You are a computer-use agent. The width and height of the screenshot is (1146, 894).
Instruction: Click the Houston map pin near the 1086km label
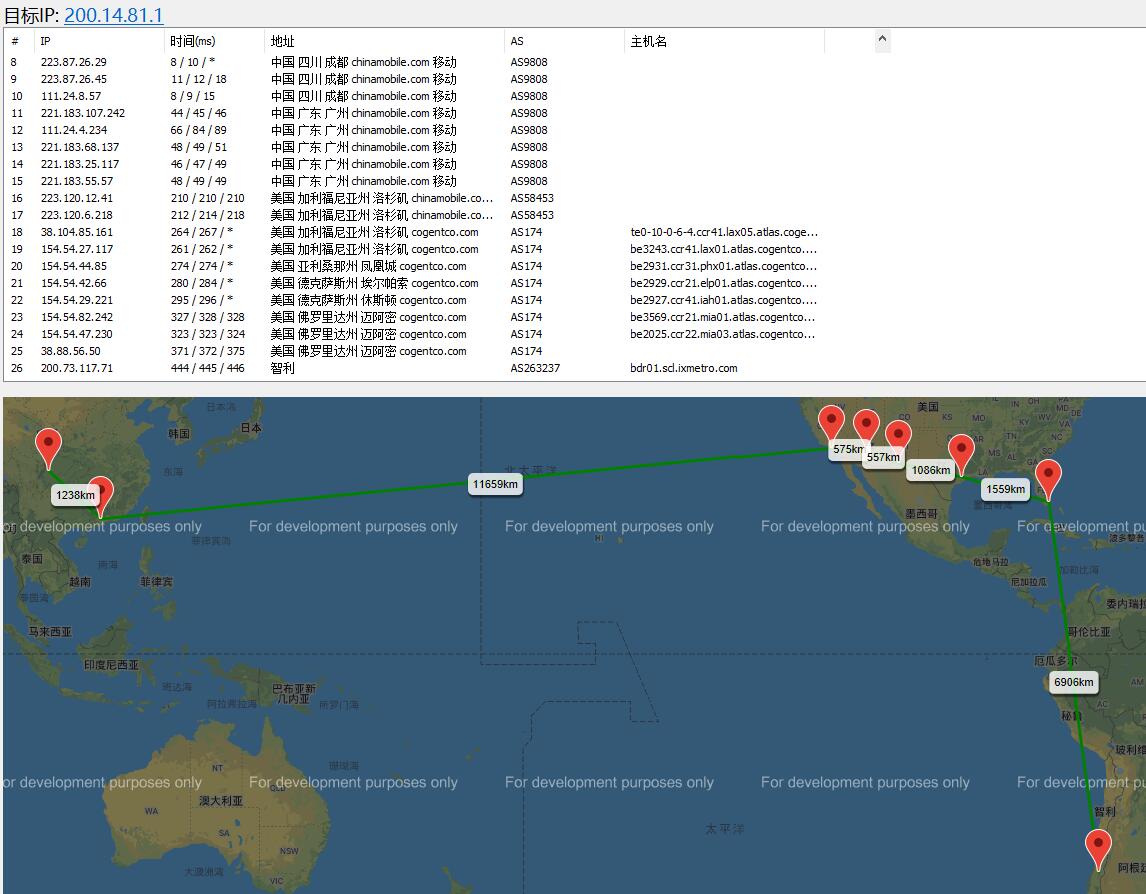(x=961, y=454)
